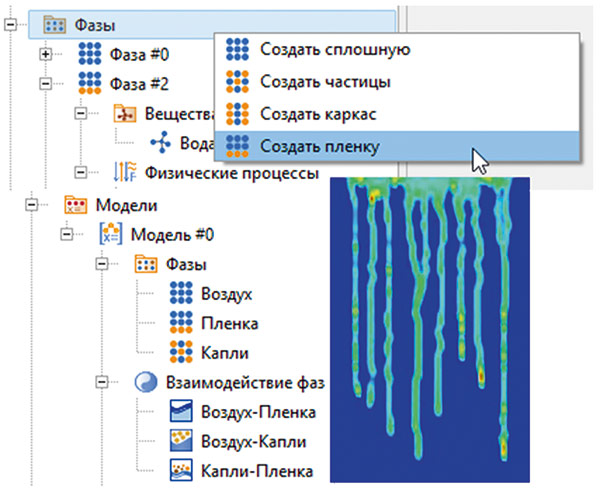Choose Создать сплошную menu entry

click(320, 48)
